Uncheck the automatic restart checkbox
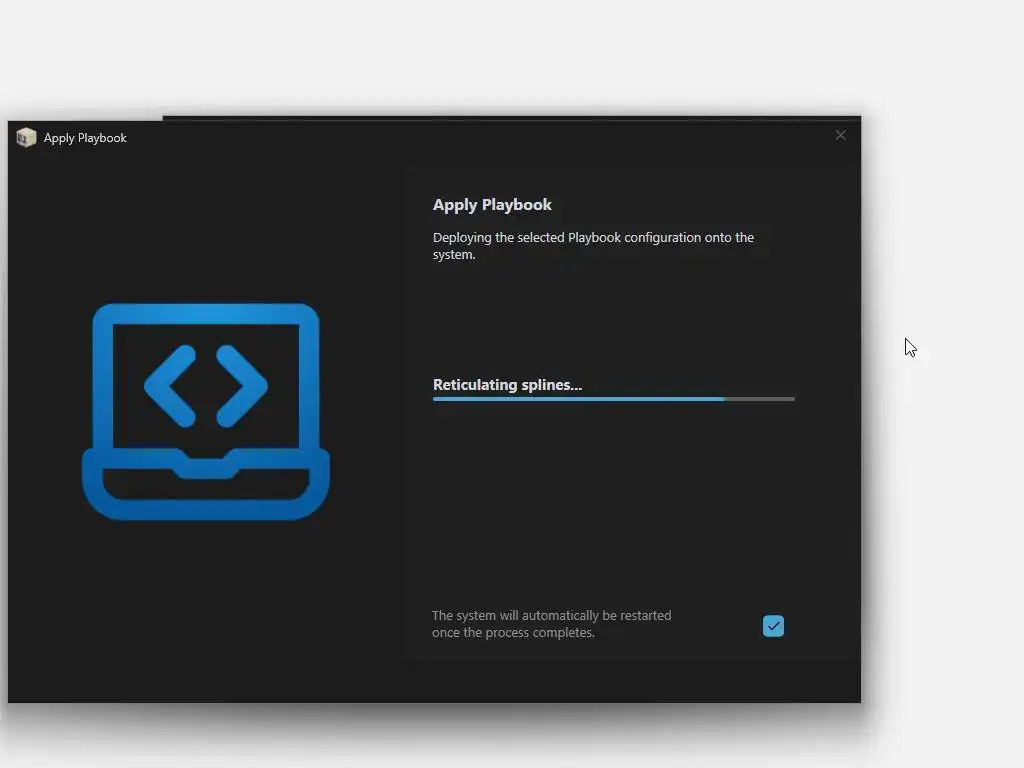This screenshot has width=1024, height=768. 773,626
